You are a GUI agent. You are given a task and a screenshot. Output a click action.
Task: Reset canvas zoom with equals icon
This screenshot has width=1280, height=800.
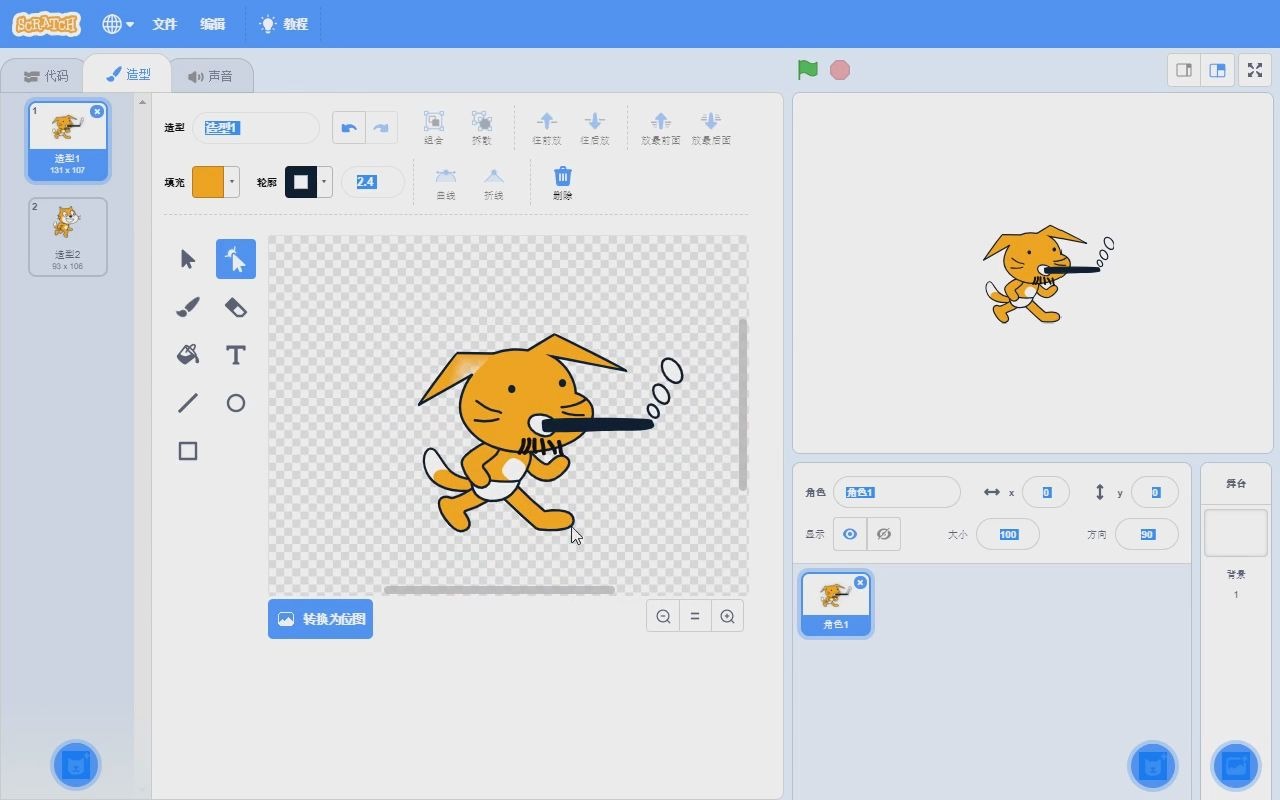[x=695, y=617]
